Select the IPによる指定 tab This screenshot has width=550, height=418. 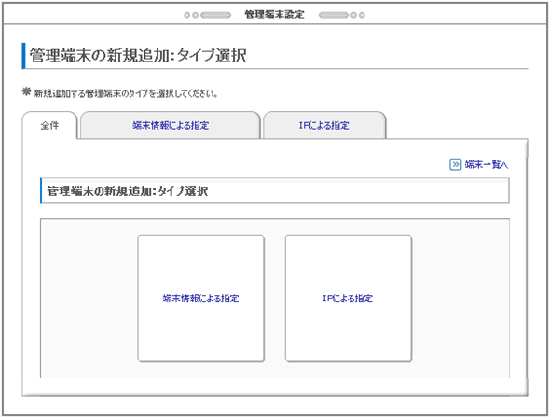(x=324, y=125)
